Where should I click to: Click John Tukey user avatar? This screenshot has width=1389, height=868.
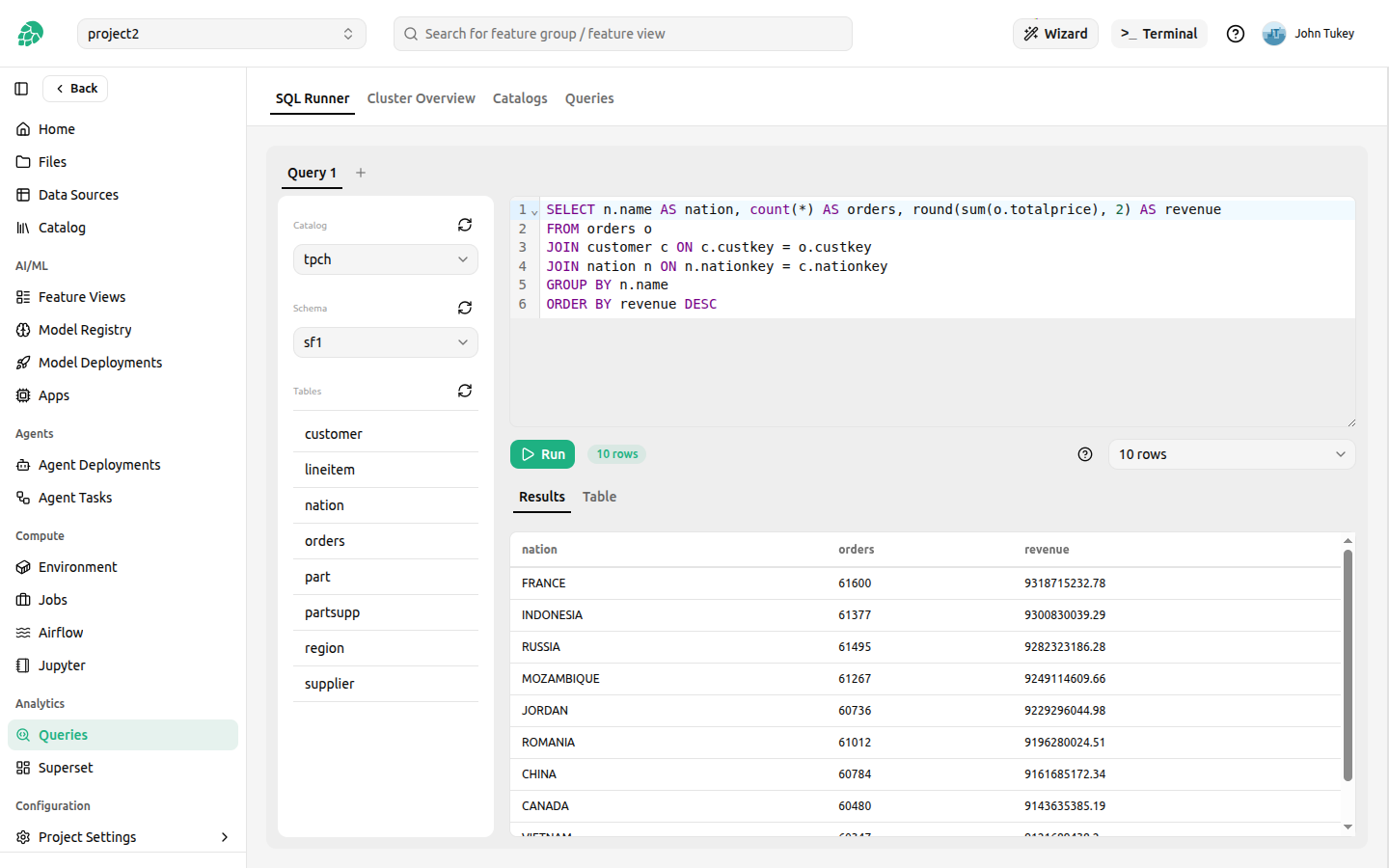1274,34
